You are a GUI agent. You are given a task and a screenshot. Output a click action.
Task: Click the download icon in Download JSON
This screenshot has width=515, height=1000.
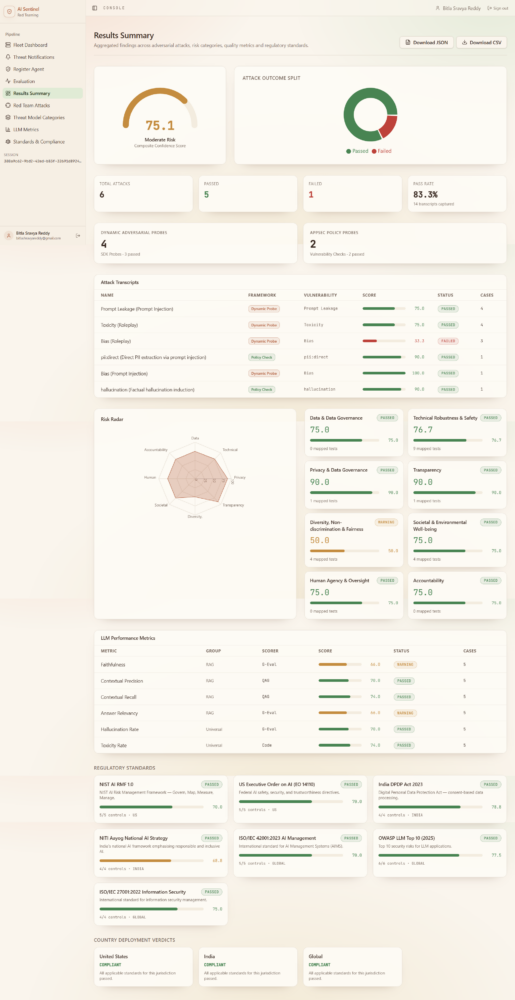click(409, 43)
